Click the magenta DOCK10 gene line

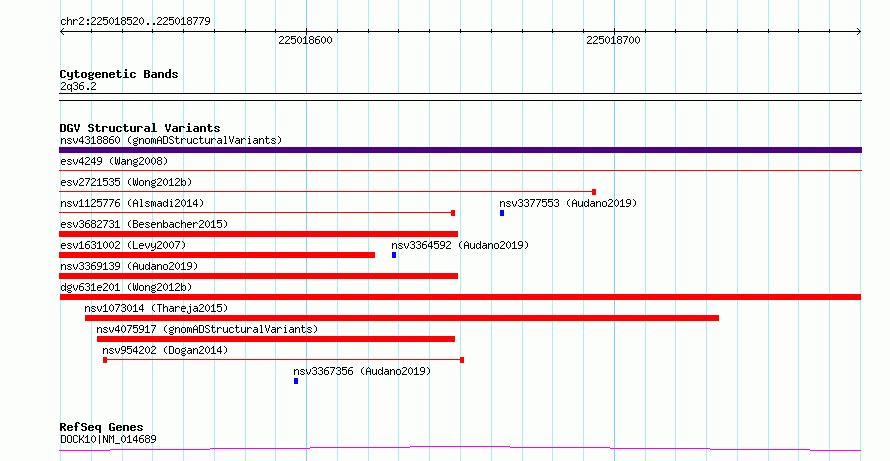460,449
